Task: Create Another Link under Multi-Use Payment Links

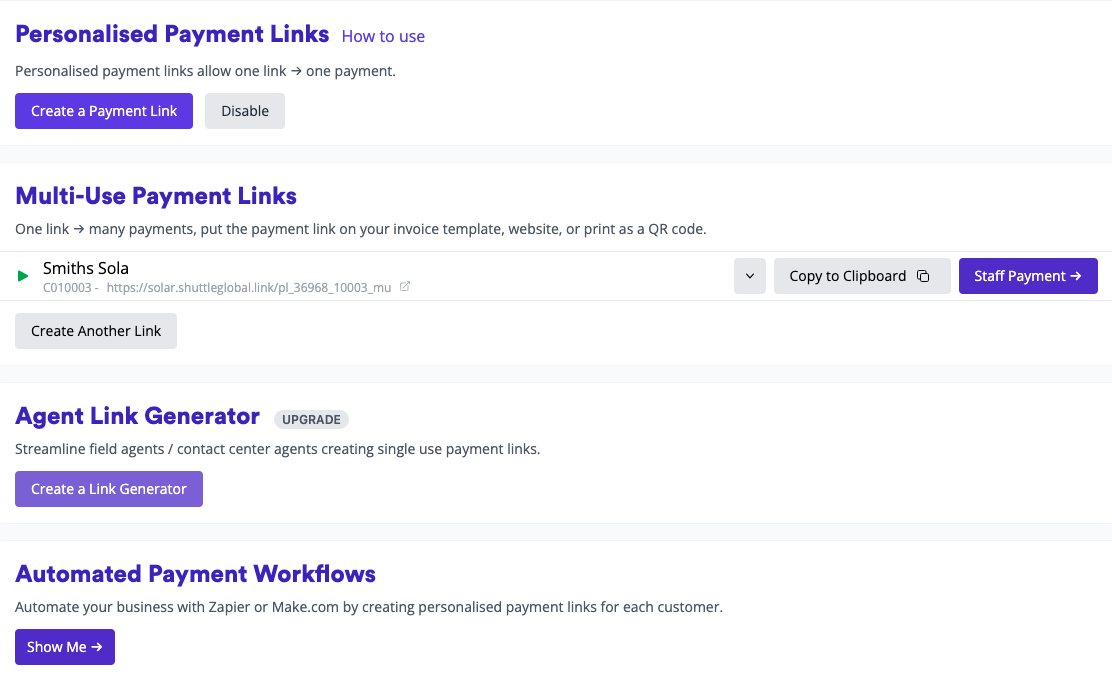Action: click(x=95, y=330)
